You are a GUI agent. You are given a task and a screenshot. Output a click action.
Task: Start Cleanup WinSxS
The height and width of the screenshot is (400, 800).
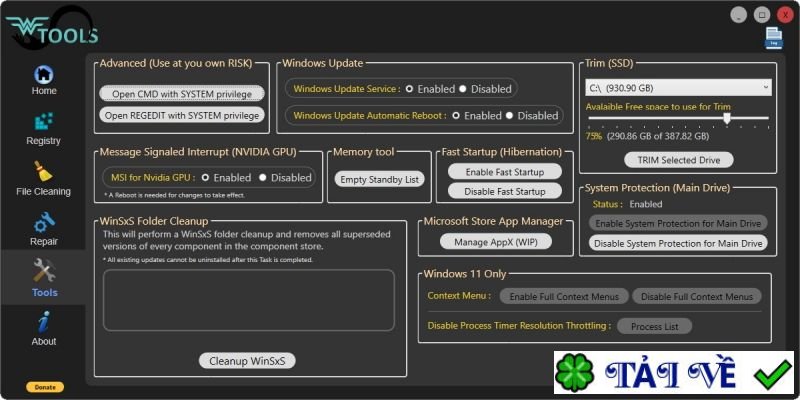point(247,361)
